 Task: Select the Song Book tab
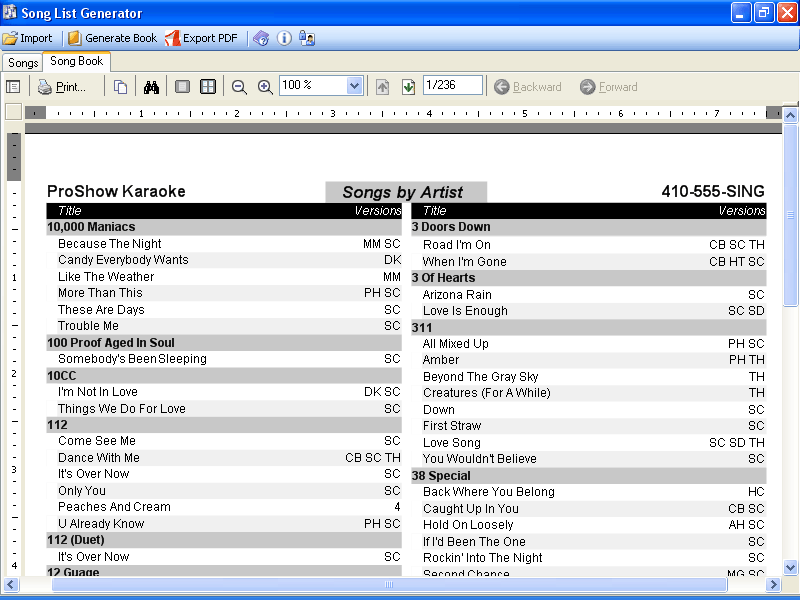point(77,61)
